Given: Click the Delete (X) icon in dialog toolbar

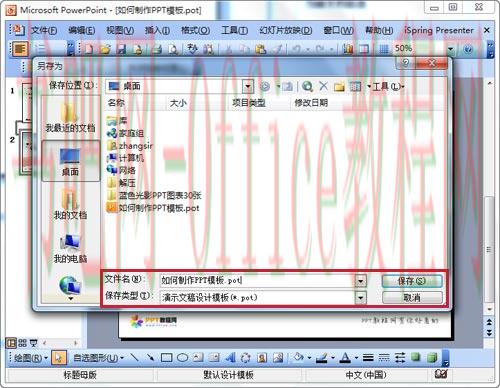Looking at the screenshot, I should tap(323, 86).
